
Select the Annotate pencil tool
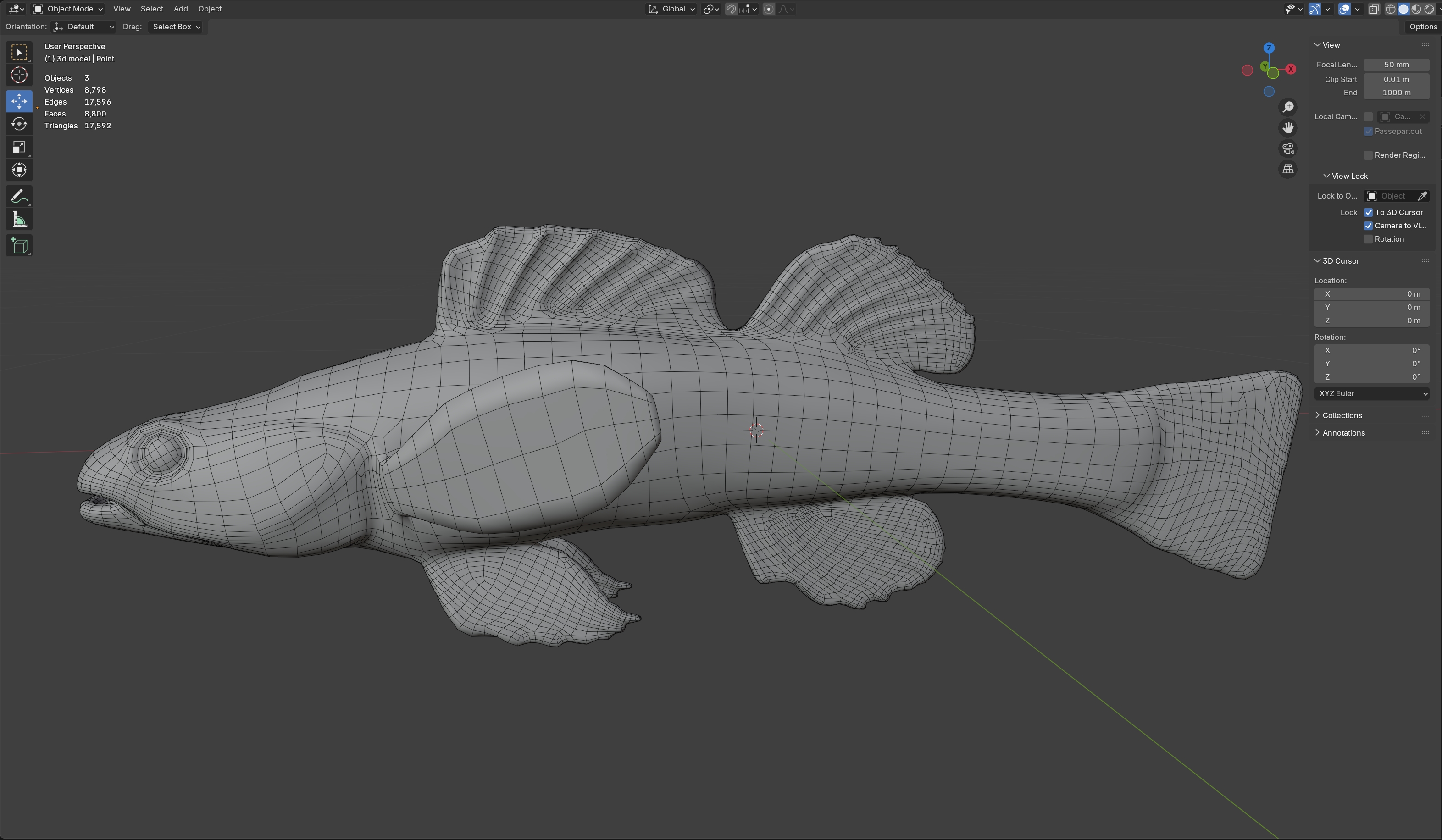point(19,196)
